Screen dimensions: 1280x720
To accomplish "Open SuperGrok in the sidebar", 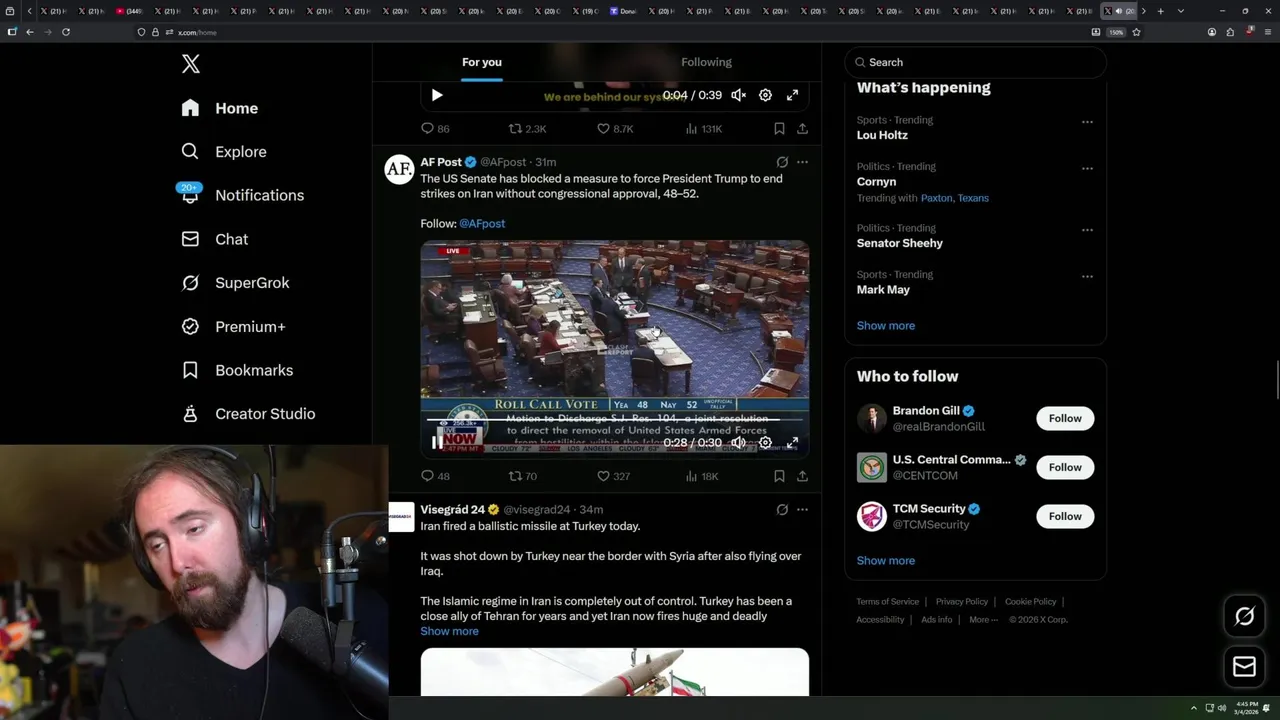I will 236,283.
